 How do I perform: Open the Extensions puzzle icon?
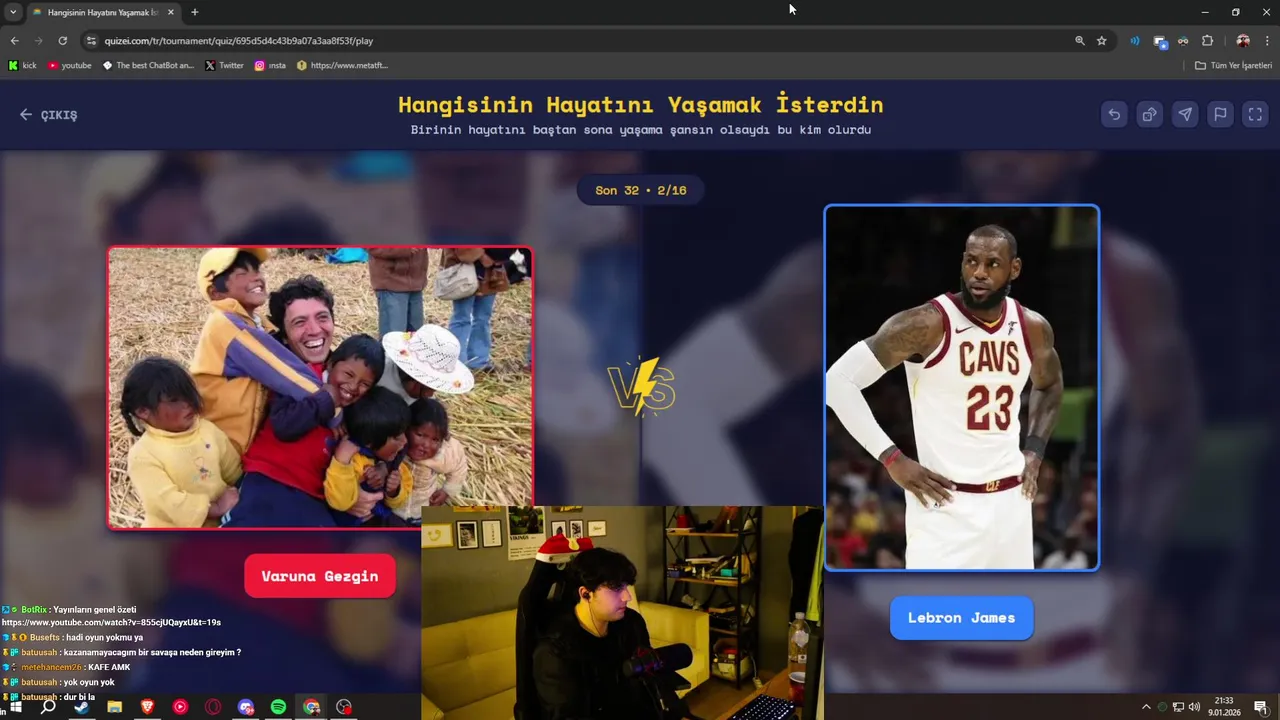coord(1207,41)
